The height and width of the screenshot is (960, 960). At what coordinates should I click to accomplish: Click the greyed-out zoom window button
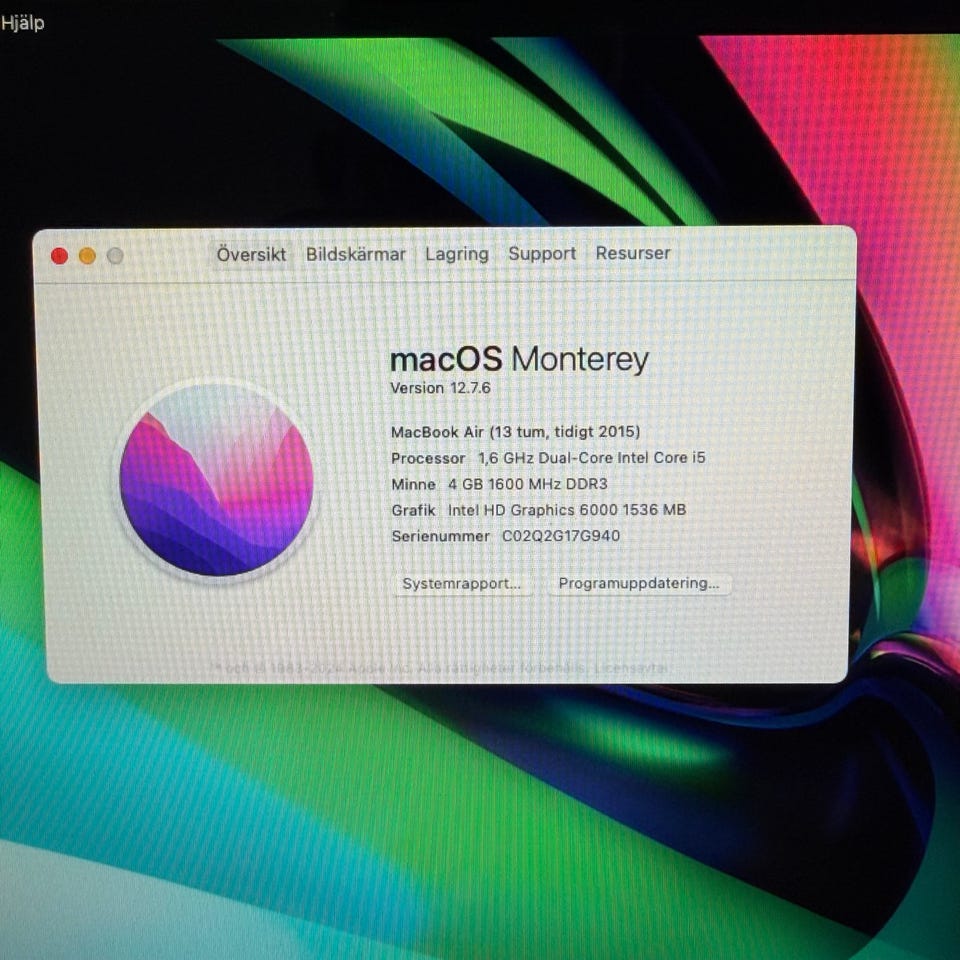coord(115,256)
